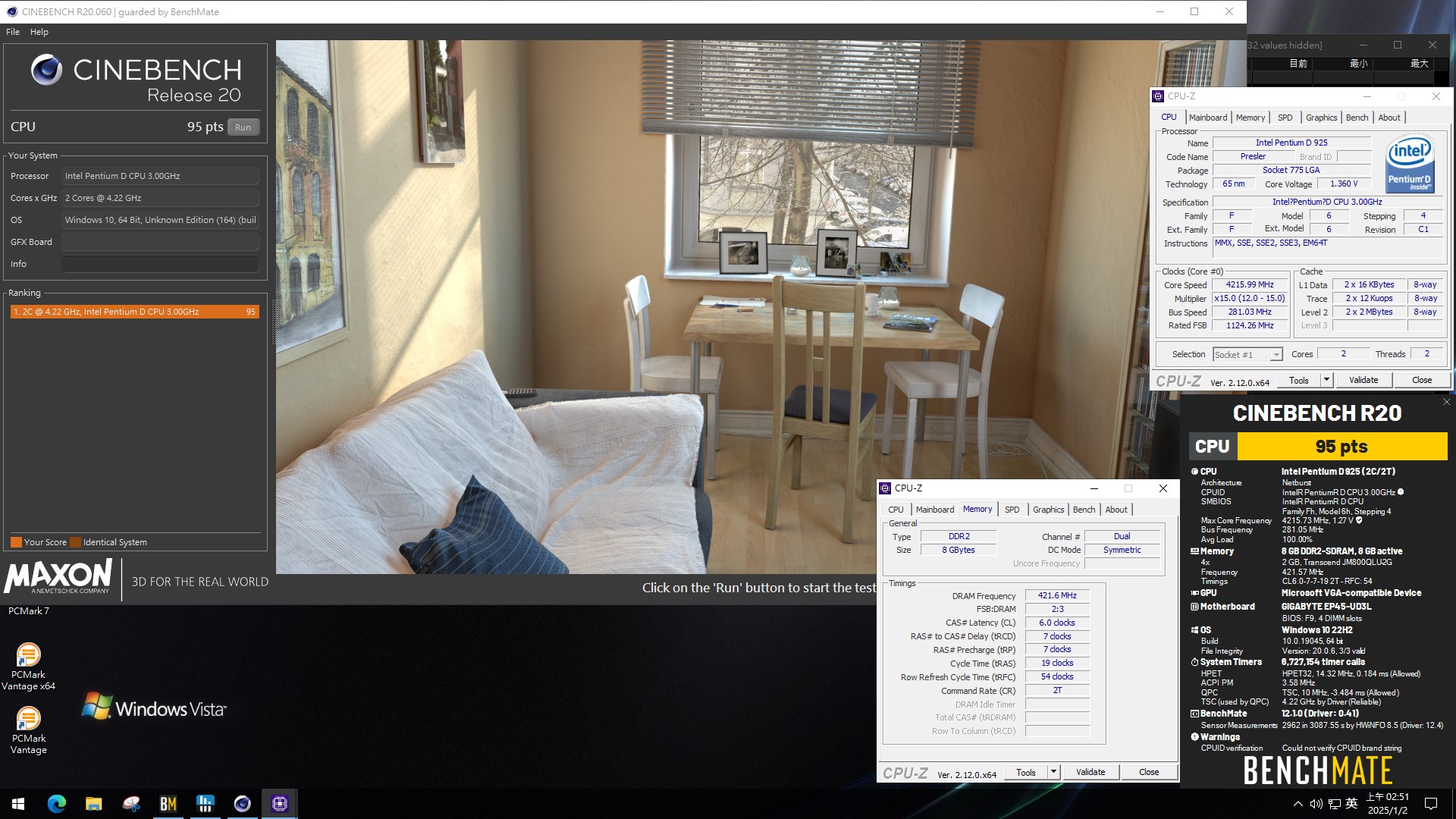
Task: Click the Processor field in Cinebench
Action: 160,176
